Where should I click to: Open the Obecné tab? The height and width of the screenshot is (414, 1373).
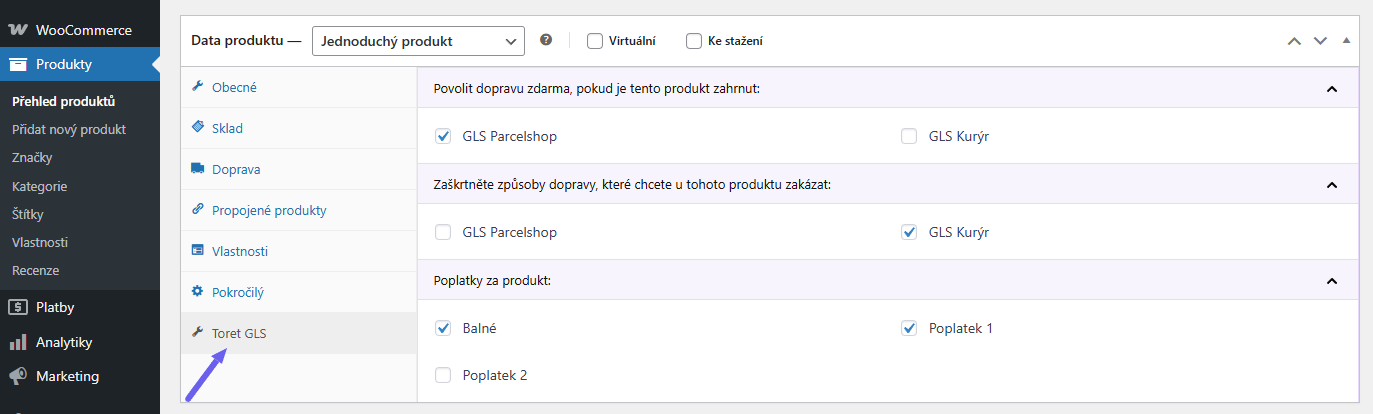point(299,87)
